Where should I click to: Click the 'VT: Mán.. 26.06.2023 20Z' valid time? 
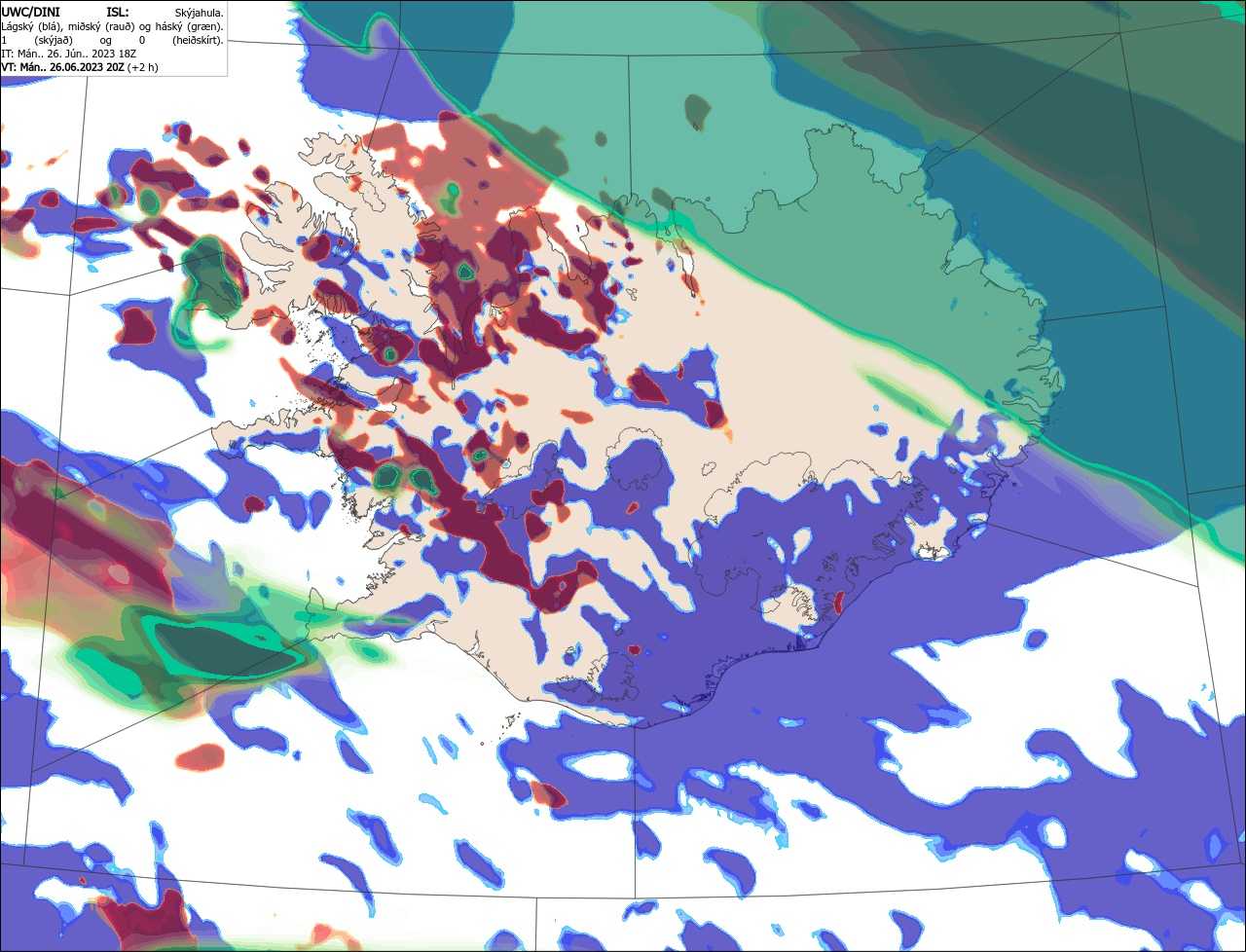[x=63, y=67]
